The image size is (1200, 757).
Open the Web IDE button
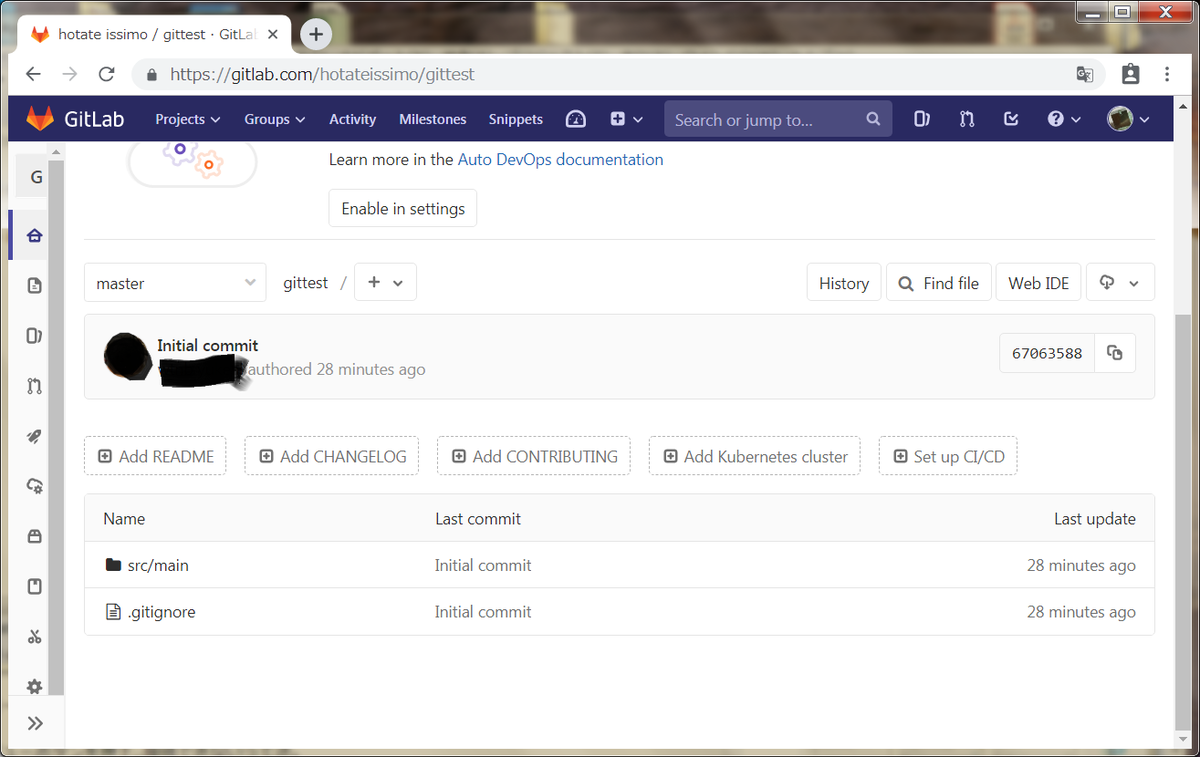coord(1038,283)
